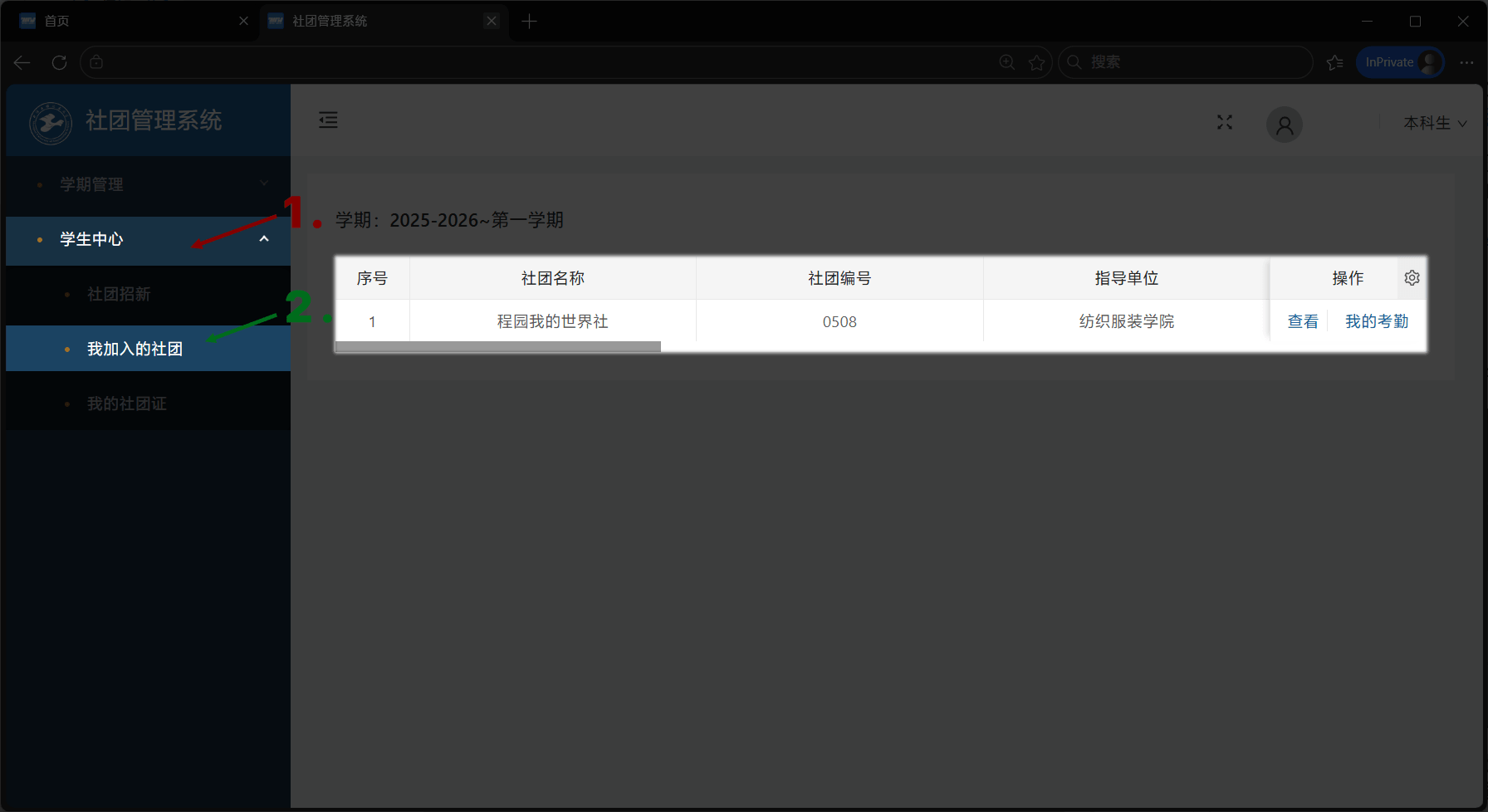The image size is (1488, 812).
Task: Click the table horizontal scrollbar
Action: pyautogui.click(x=497, y=347)
